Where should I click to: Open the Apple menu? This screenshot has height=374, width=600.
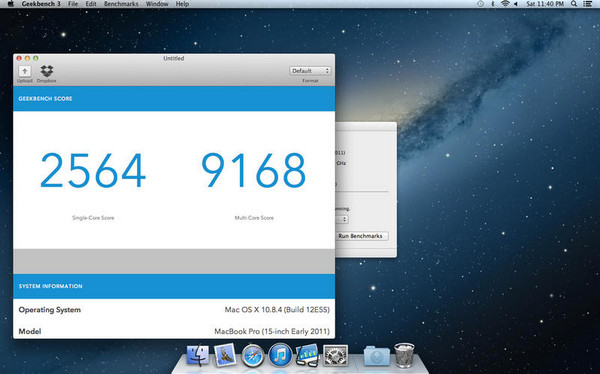click(10, 4)
